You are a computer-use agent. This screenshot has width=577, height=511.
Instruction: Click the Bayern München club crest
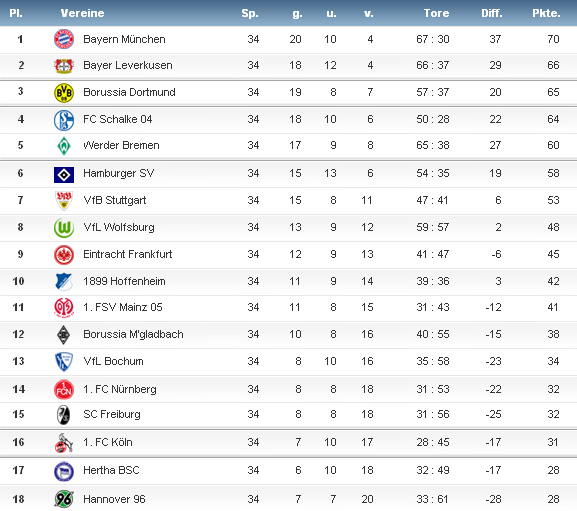click(64, 39)
